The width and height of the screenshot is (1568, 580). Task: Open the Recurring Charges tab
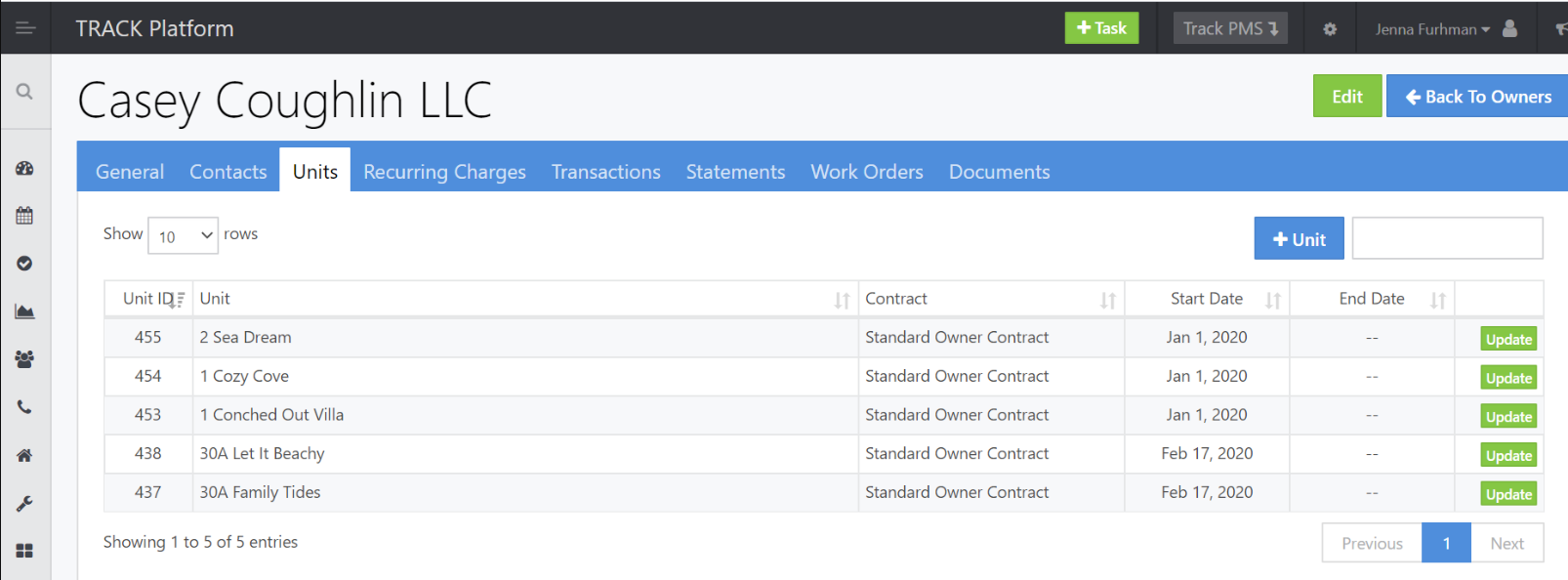445,172
